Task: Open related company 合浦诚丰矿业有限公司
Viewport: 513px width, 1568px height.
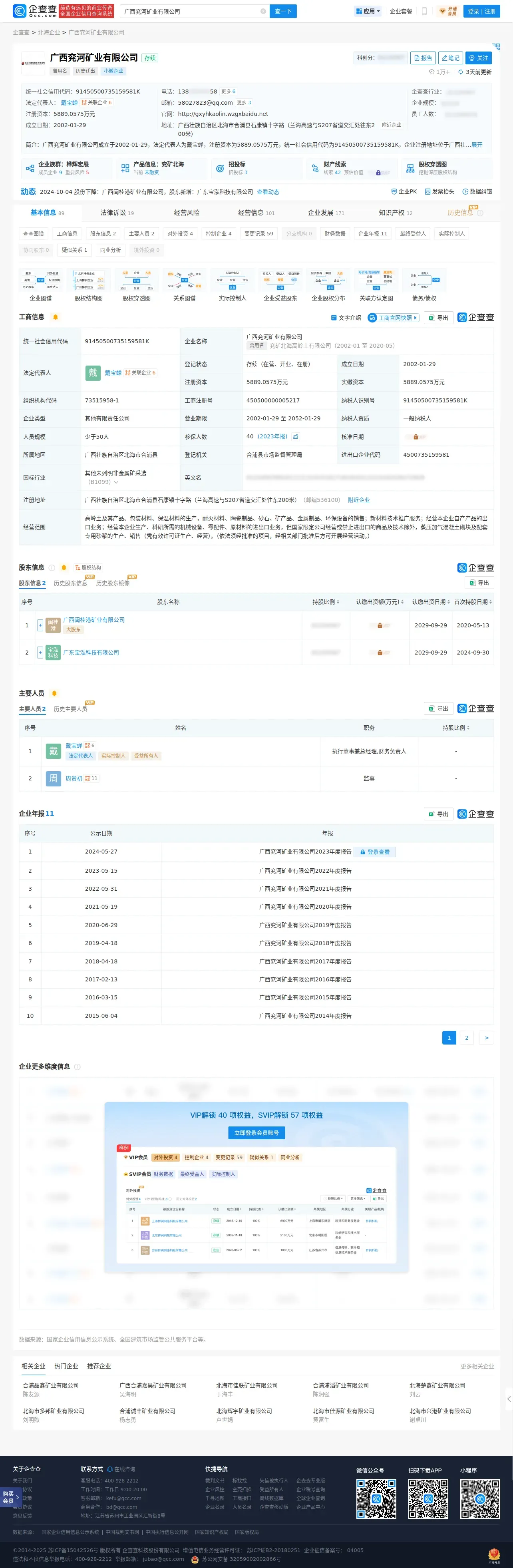Action: tap(147, 1411)
